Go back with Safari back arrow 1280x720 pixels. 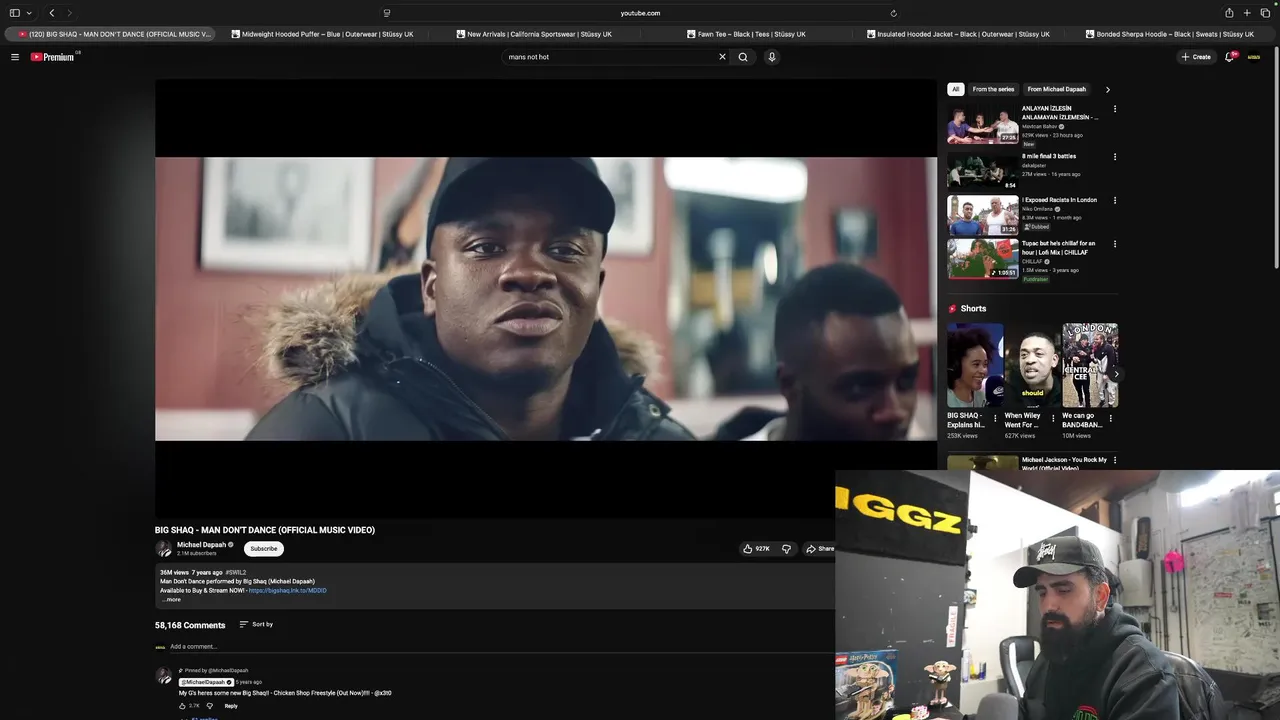tap(52, 13)
